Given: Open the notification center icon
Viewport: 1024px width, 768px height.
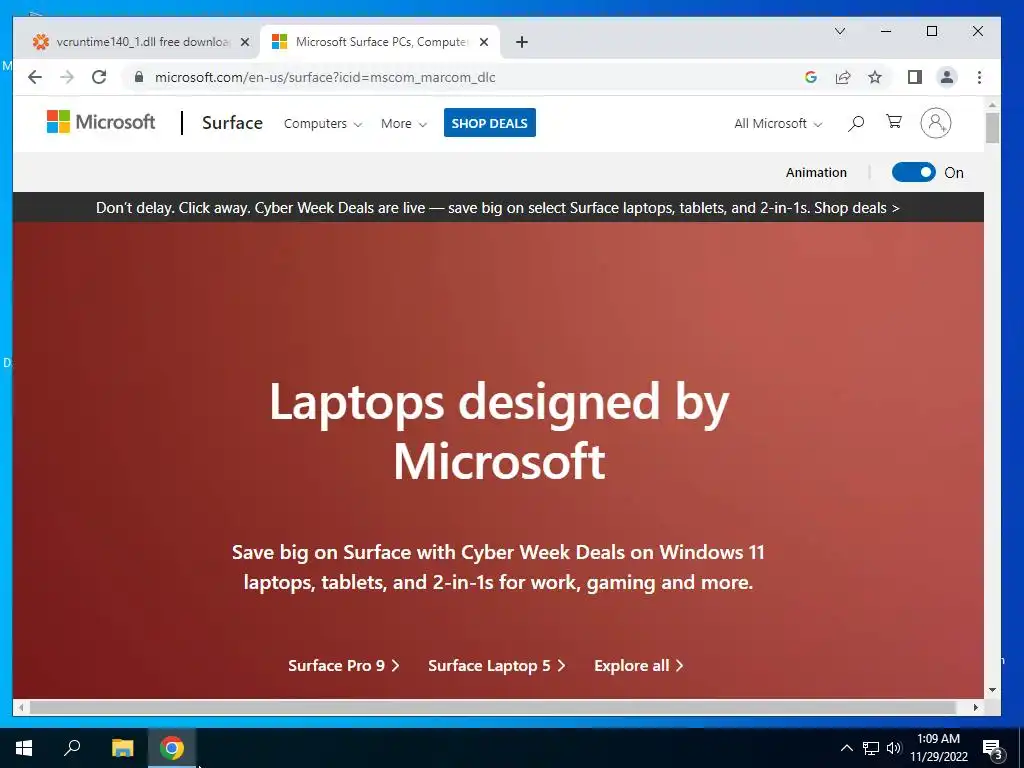Looking at the screenshot, I should [991, 748].
